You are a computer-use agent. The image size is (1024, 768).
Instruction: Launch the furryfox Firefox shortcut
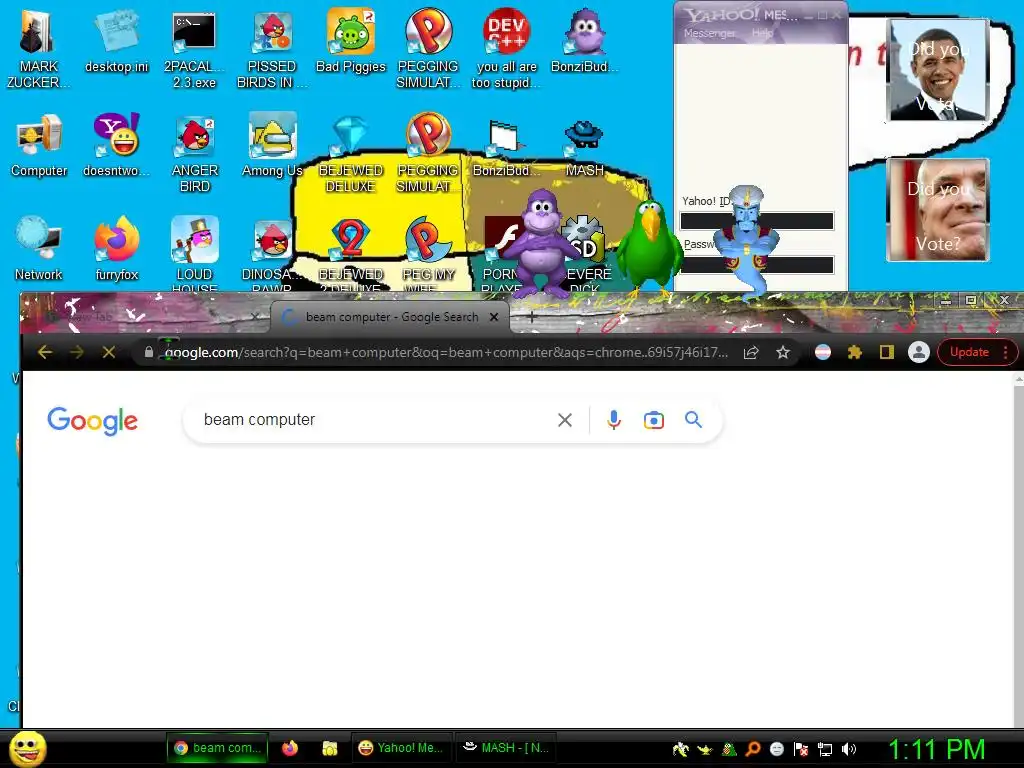tap(116, 249)
